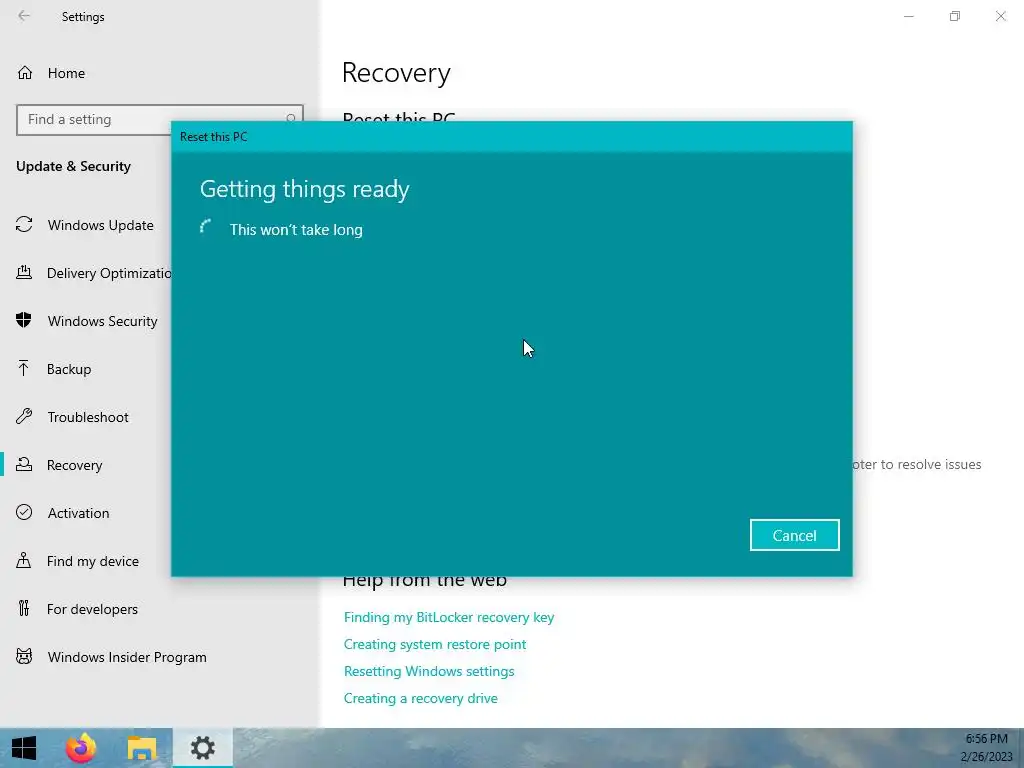Select the Delivery Optimization icon

24,272
